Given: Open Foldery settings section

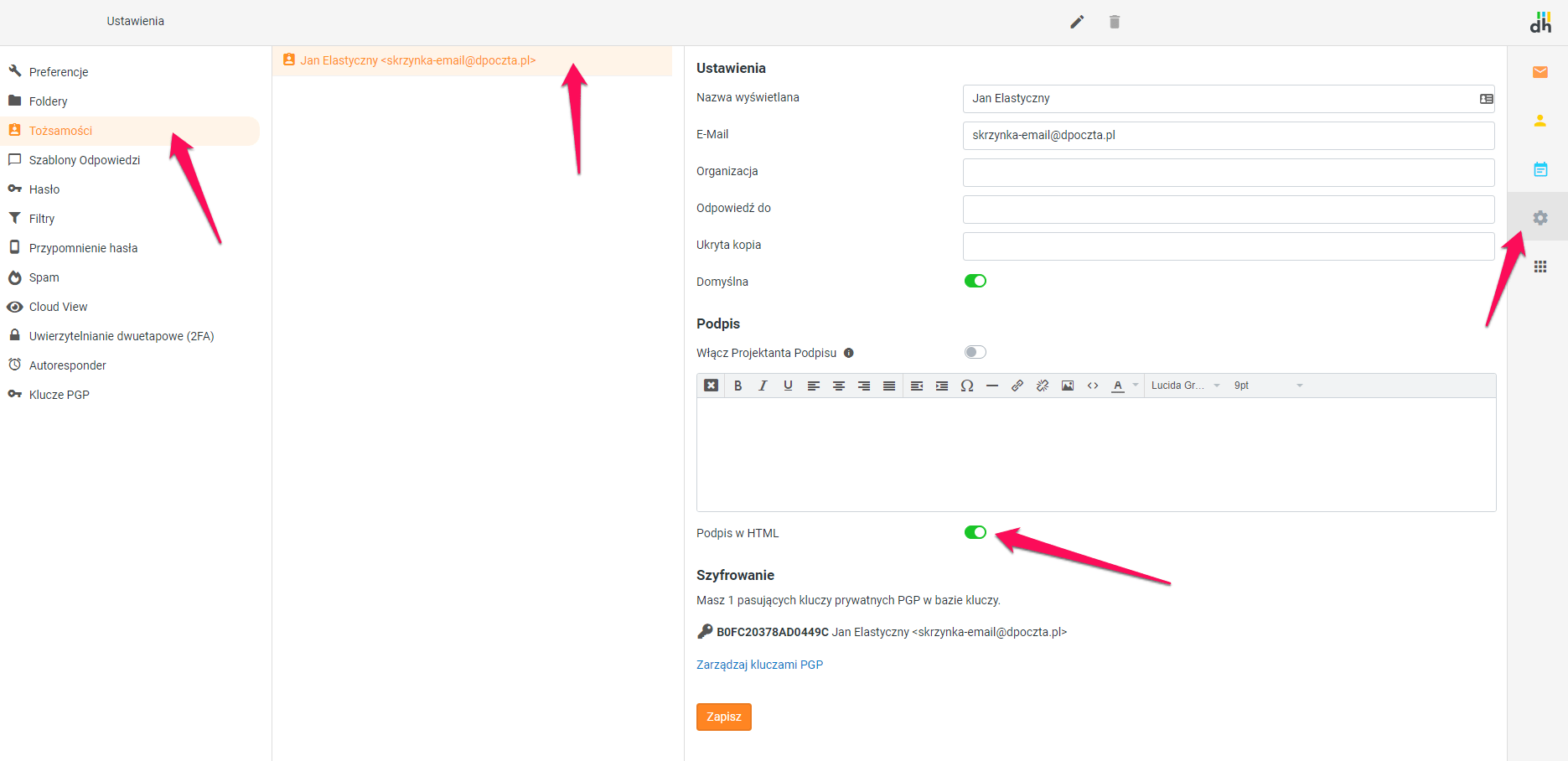Looking at the screenshot, I should tap(130, 101).
